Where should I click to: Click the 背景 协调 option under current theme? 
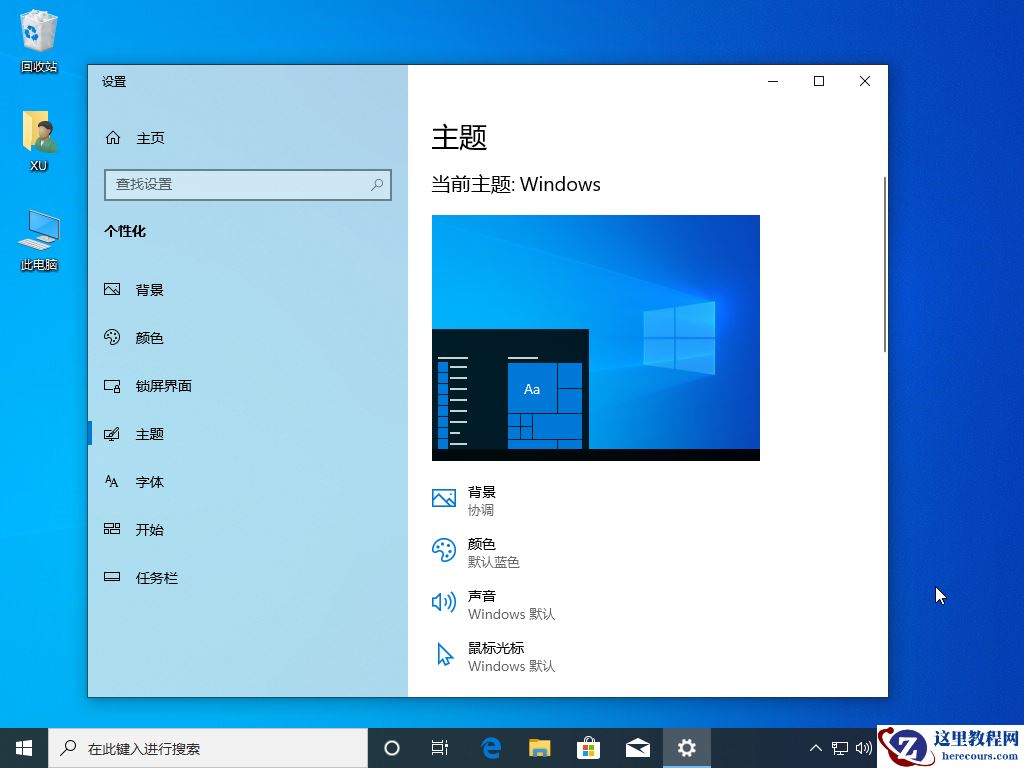[480, 500]
